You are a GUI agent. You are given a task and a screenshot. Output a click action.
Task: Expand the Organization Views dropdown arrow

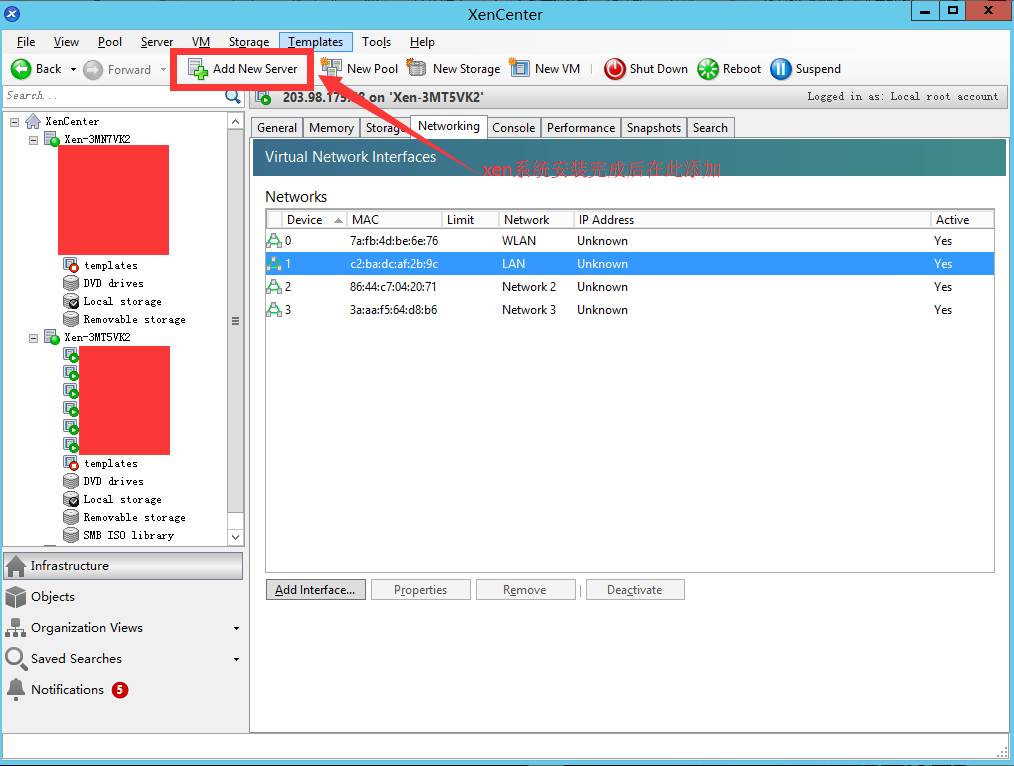[236, 628]
